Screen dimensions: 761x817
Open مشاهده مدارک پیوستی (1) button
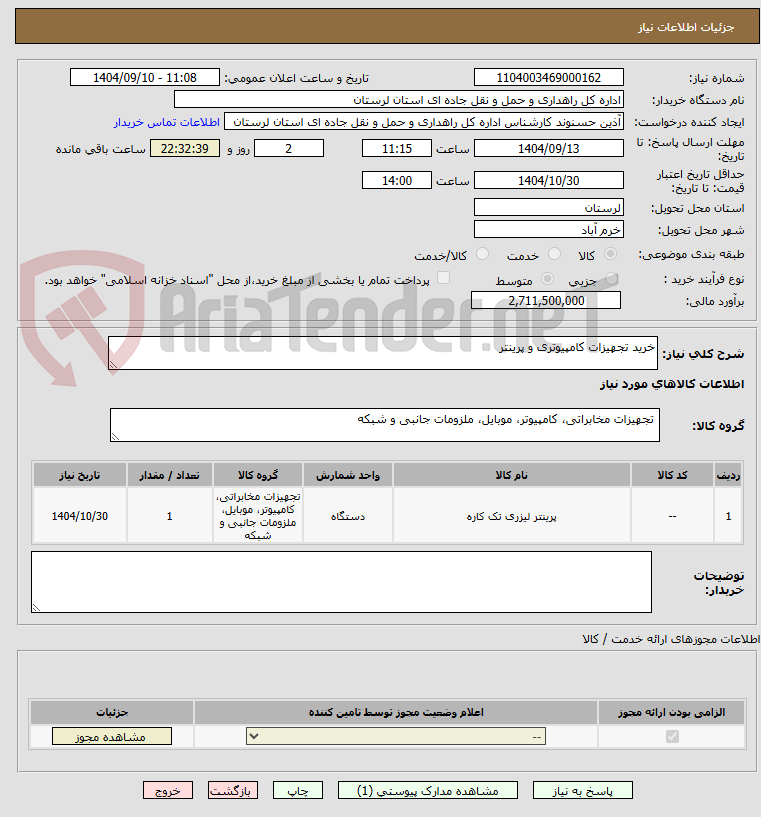(x=428, y=790)
